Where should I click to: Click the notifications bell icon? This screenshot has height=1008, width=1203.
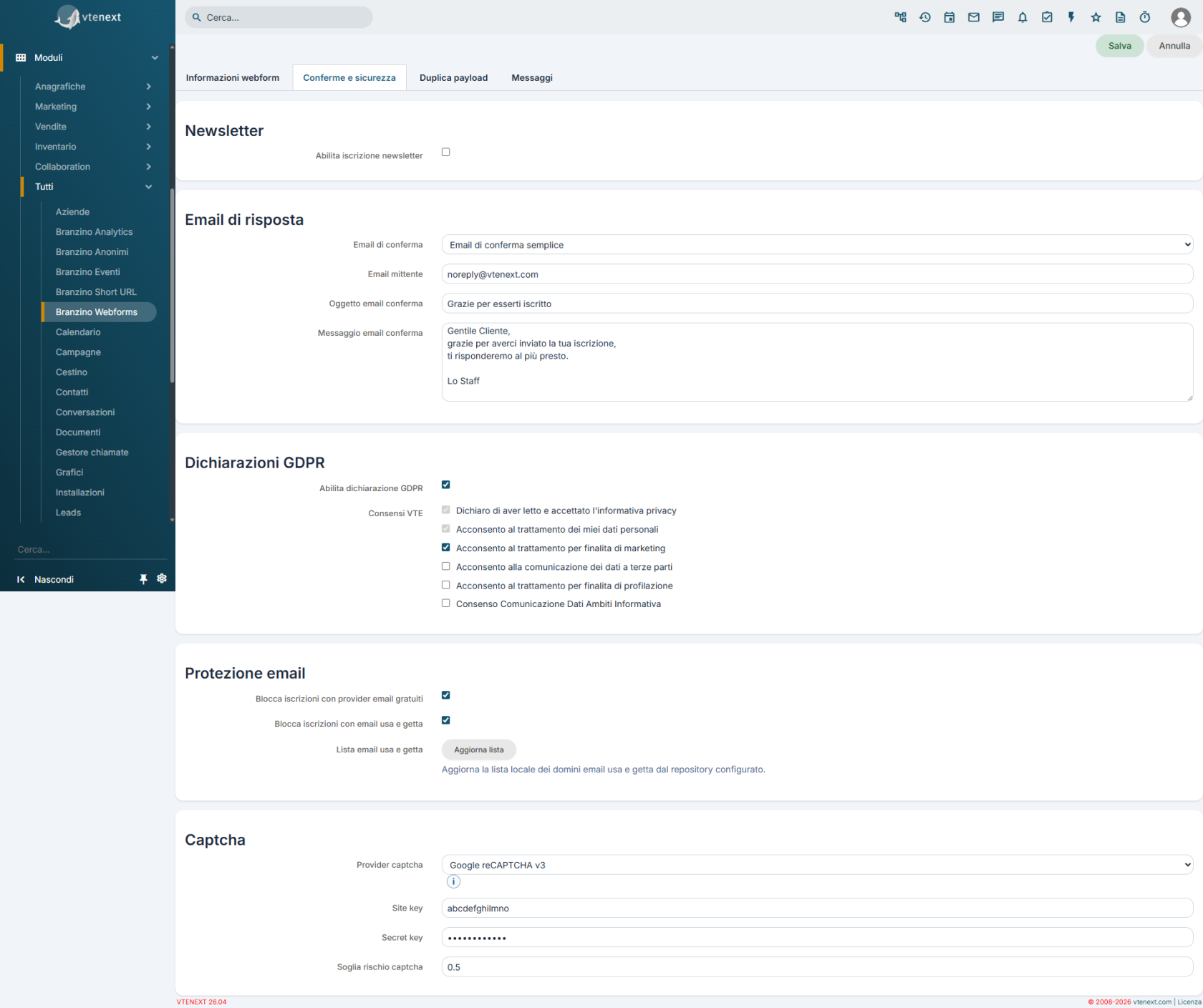pyautogui.click(x=1022, y=17)
